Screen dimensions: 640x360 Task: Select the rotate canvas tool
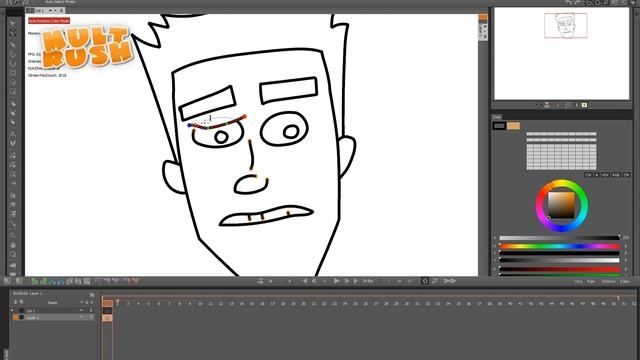coord(13,254)
